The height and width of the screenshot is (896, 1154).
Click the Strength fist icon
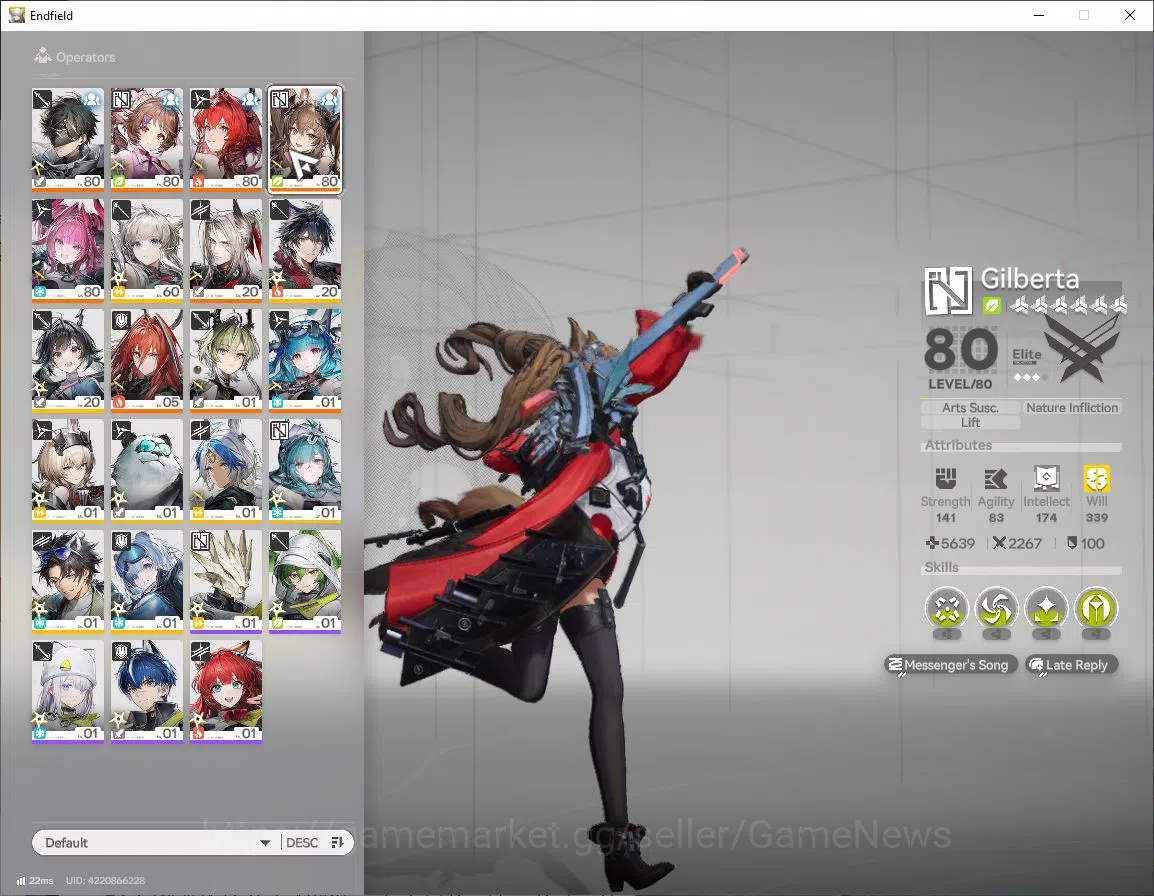(x=945, y=479)
